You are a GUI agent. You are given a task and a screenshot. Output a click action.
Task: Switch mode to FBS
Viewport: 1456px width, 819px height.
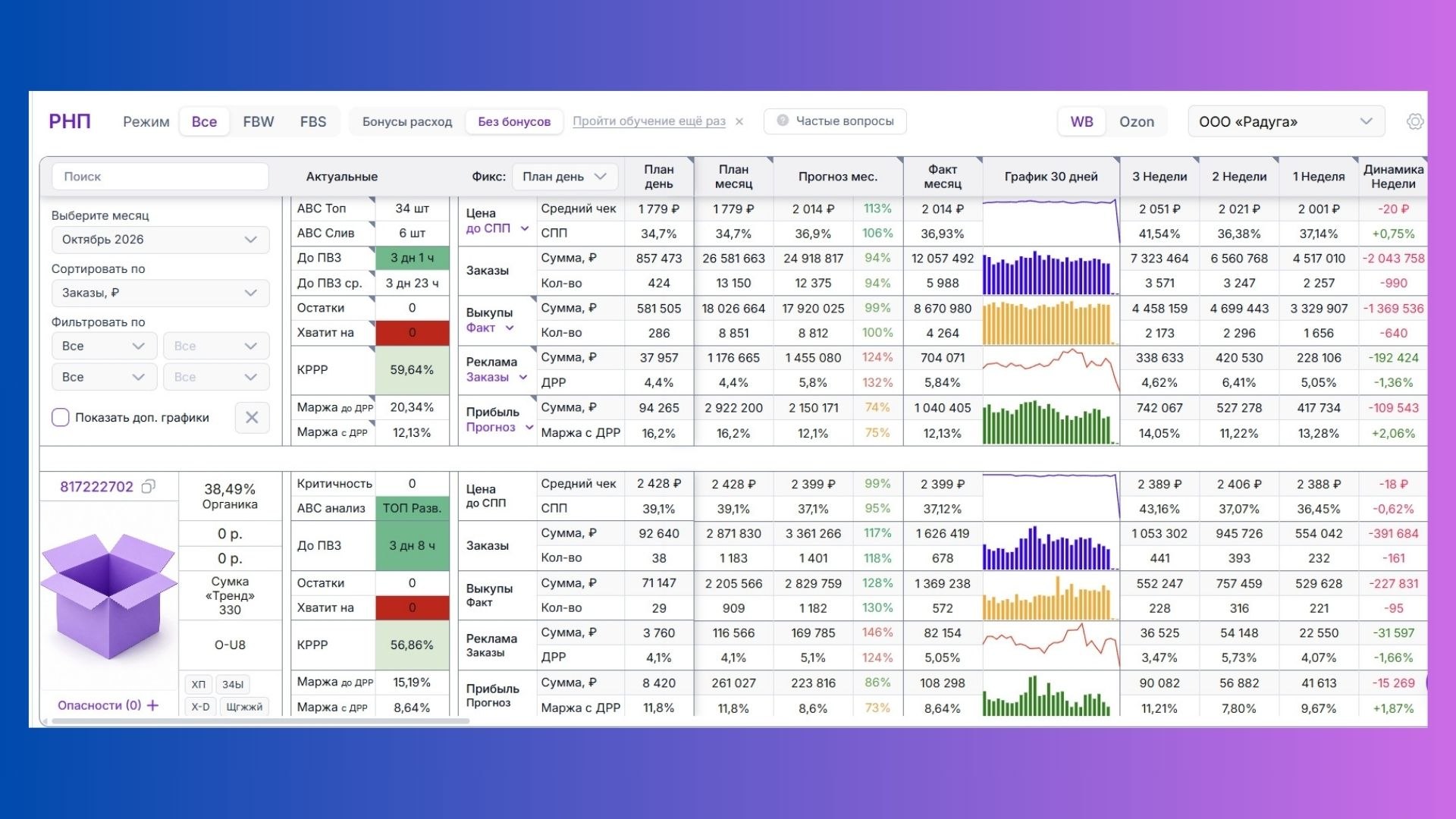(x=313, y=121)
